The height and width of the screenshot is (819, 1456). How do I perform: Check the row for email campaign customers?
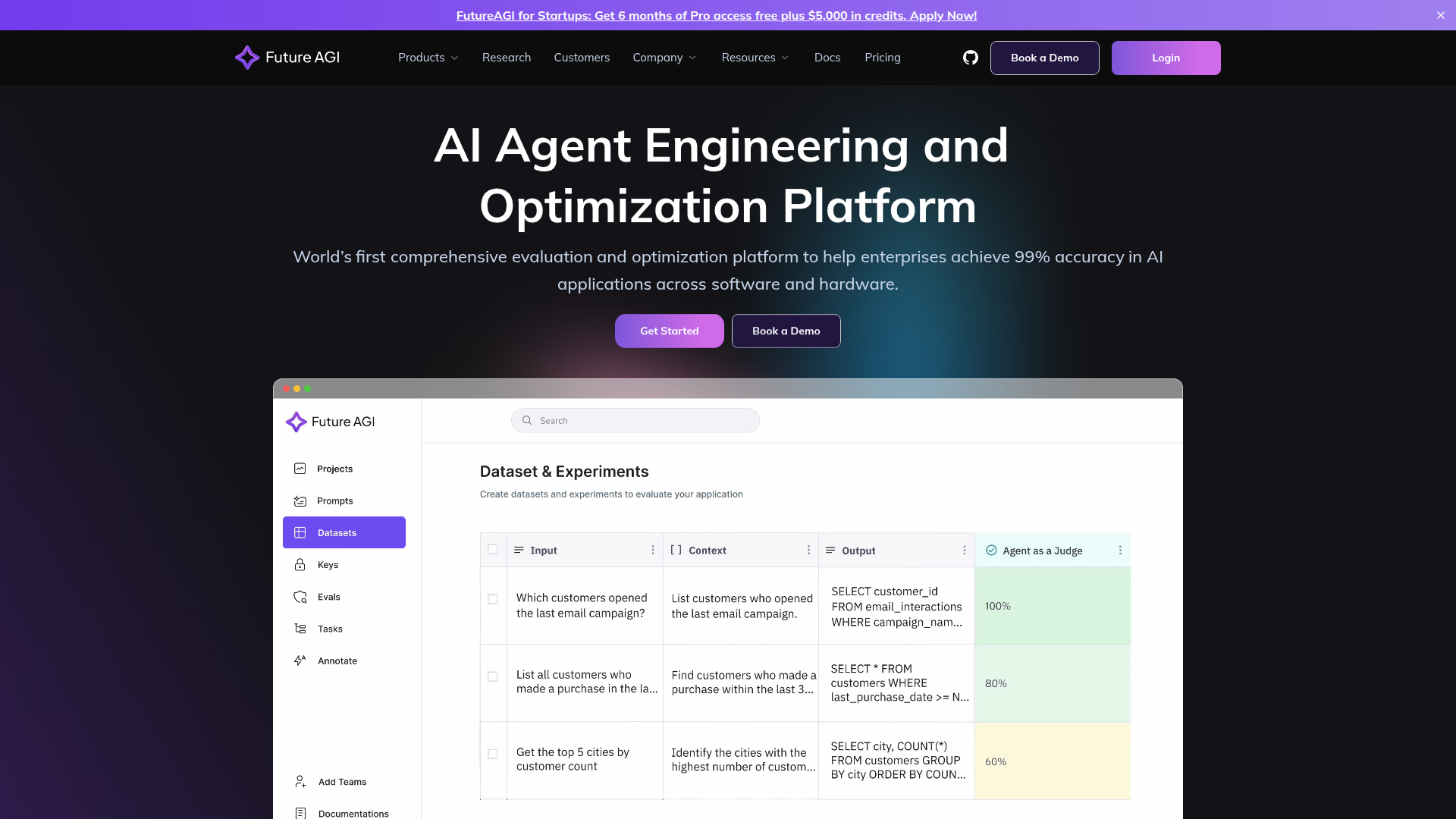[493, 599]
